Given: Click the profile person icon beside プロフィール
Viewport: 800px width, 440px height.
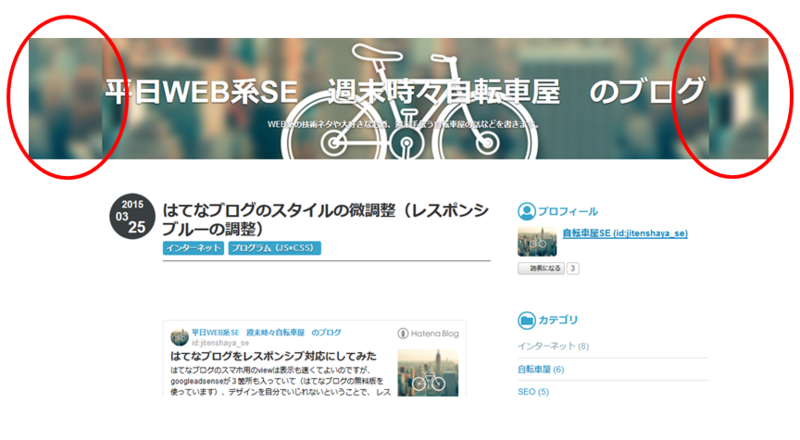Looking at the screenshot, I should tap(527, 211).
